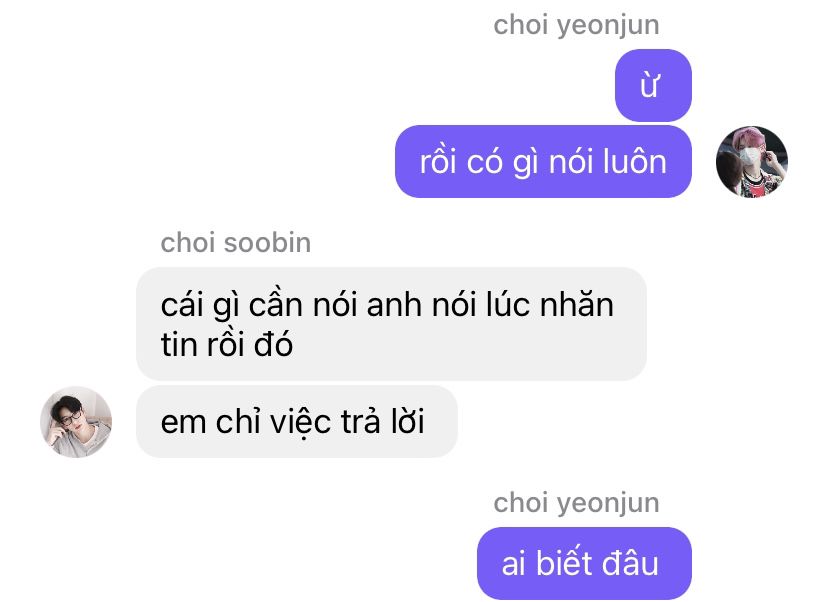Click the word 'lời' ending soobin's short message
This screenshot has height=602, width=828.
[408, 421]
